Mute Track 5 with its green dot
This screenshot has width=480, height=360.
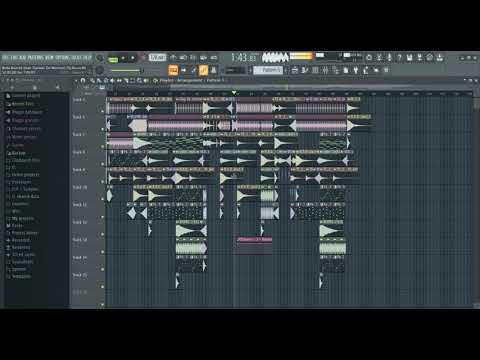102,111
